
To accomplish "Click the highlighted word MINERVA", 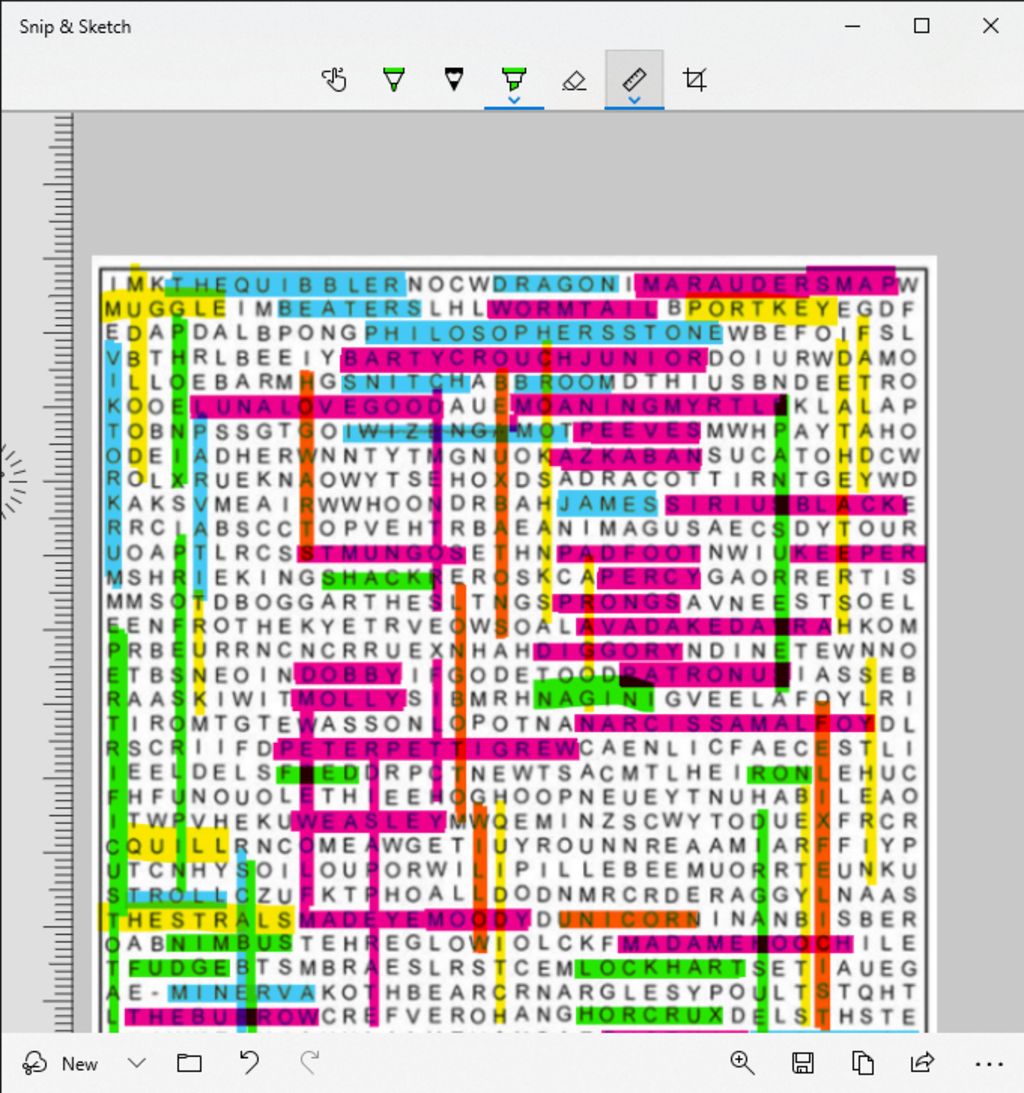I will [x=242, y=993].
